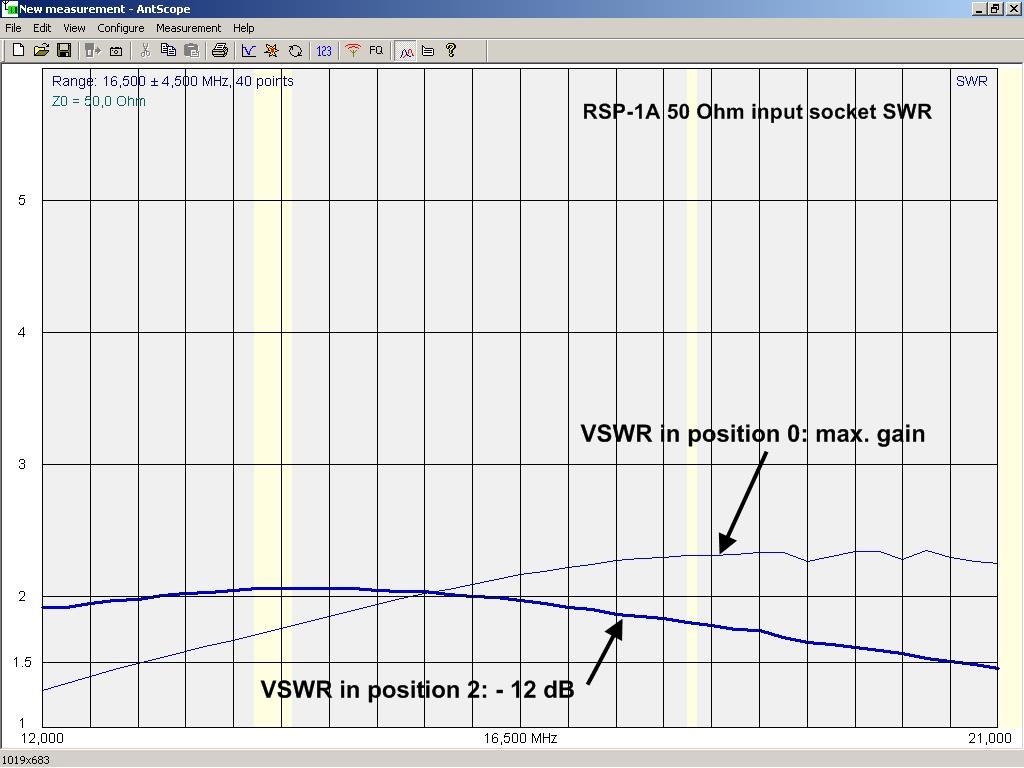
Task: Click the paste clipboard icon
Action: tap(191, 50)
